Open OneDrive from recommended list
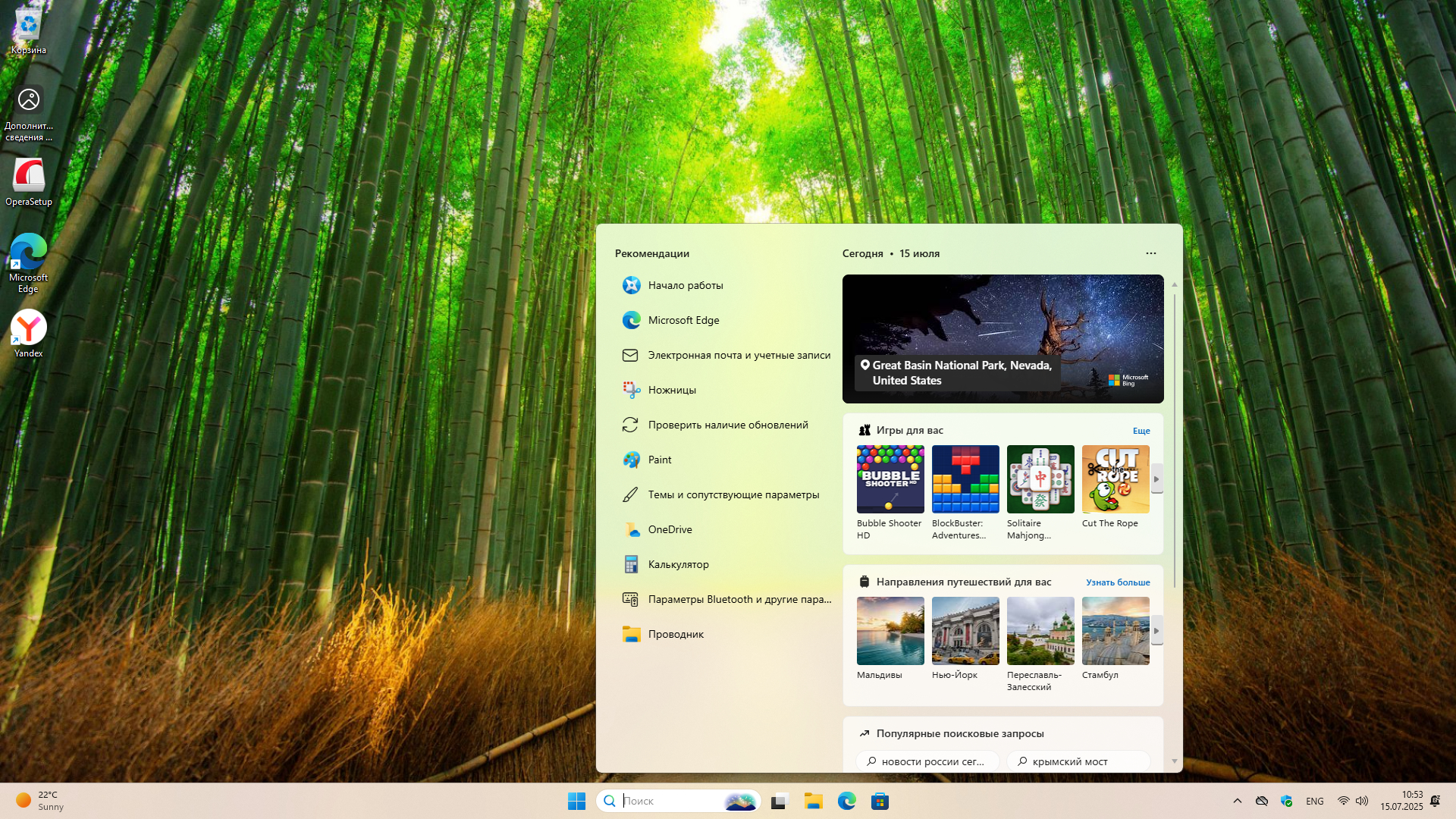 [670, 529]
